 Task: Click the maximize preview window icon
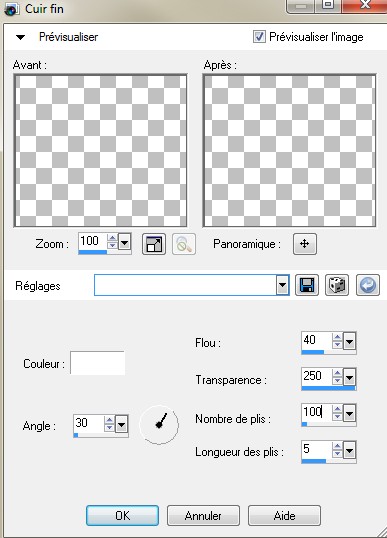(154, 244)
